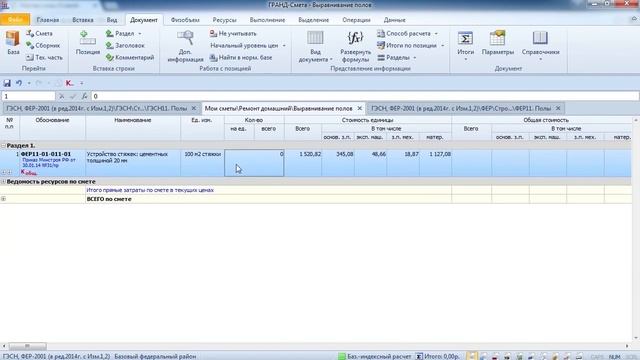Select the quantity cell showing 0

tap(254, 163)
